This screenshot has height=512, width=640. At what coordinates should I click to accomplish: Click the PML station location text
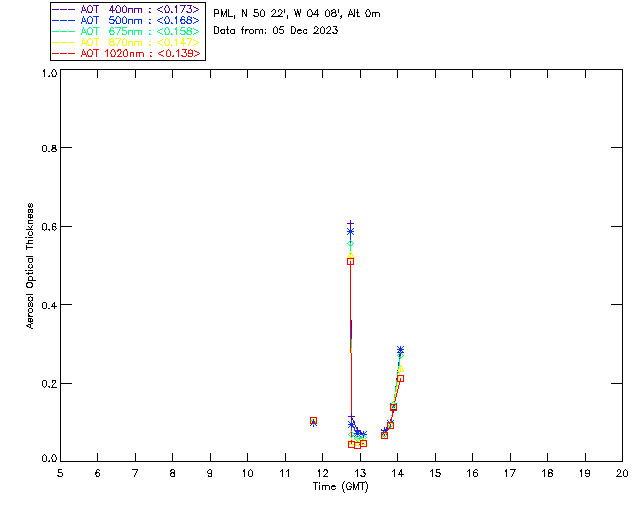tap(297, 13)
